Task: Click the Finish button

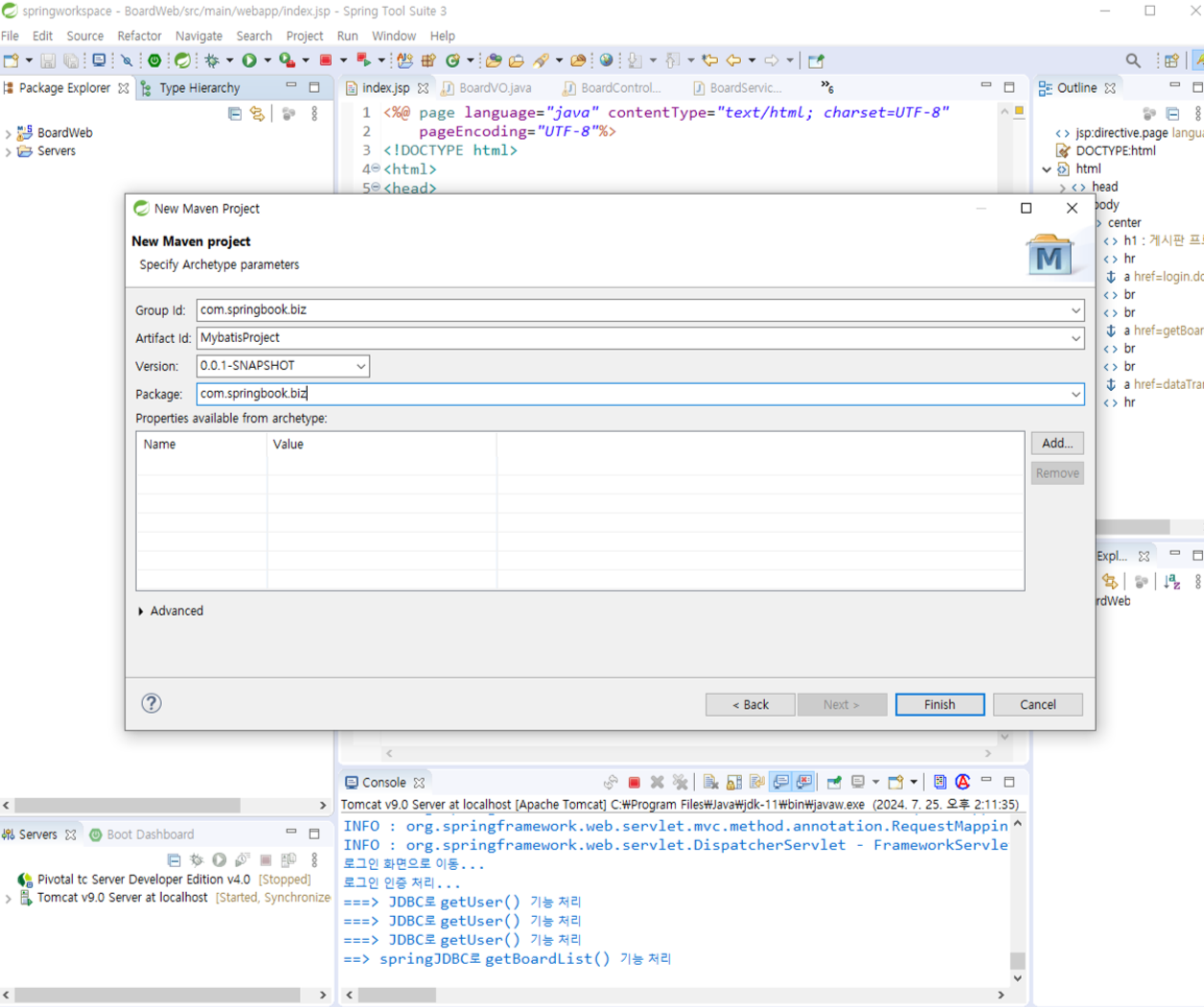Action: 939,704
